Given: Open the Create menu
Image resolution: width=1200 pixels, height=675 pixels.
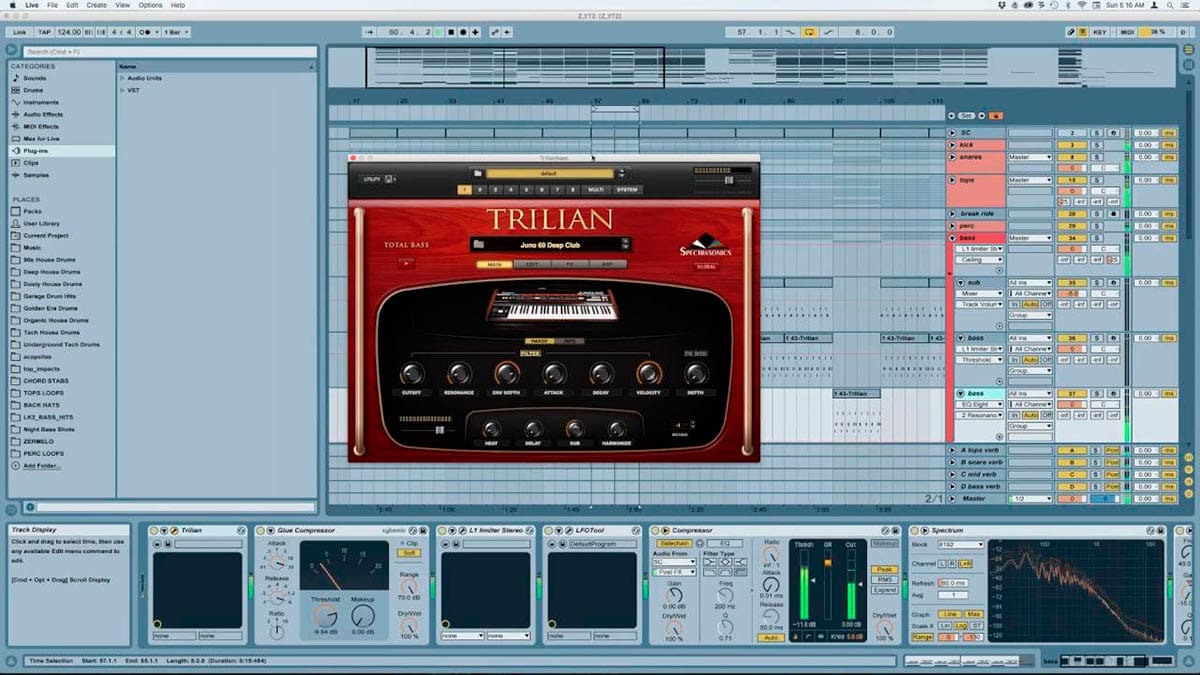Looking at the screenshot, I should pyautogui.click(x=96, y=5).
